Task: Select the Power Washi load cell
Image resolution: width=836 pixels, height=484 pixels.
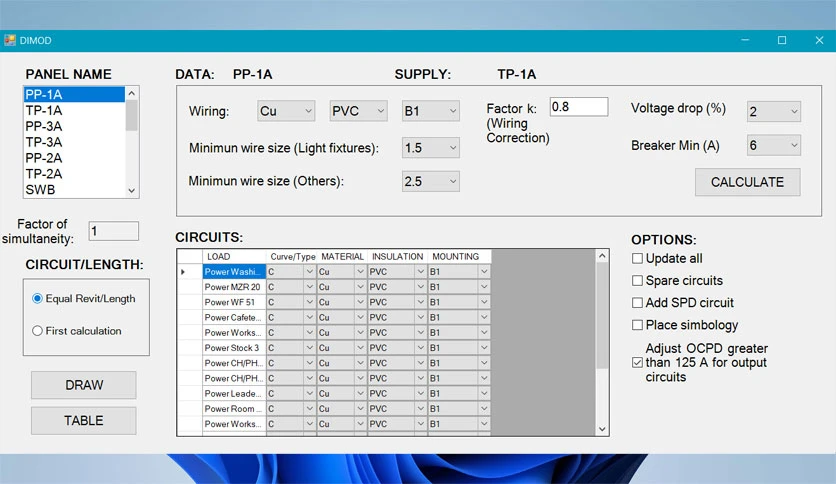Action: point(234,271)
